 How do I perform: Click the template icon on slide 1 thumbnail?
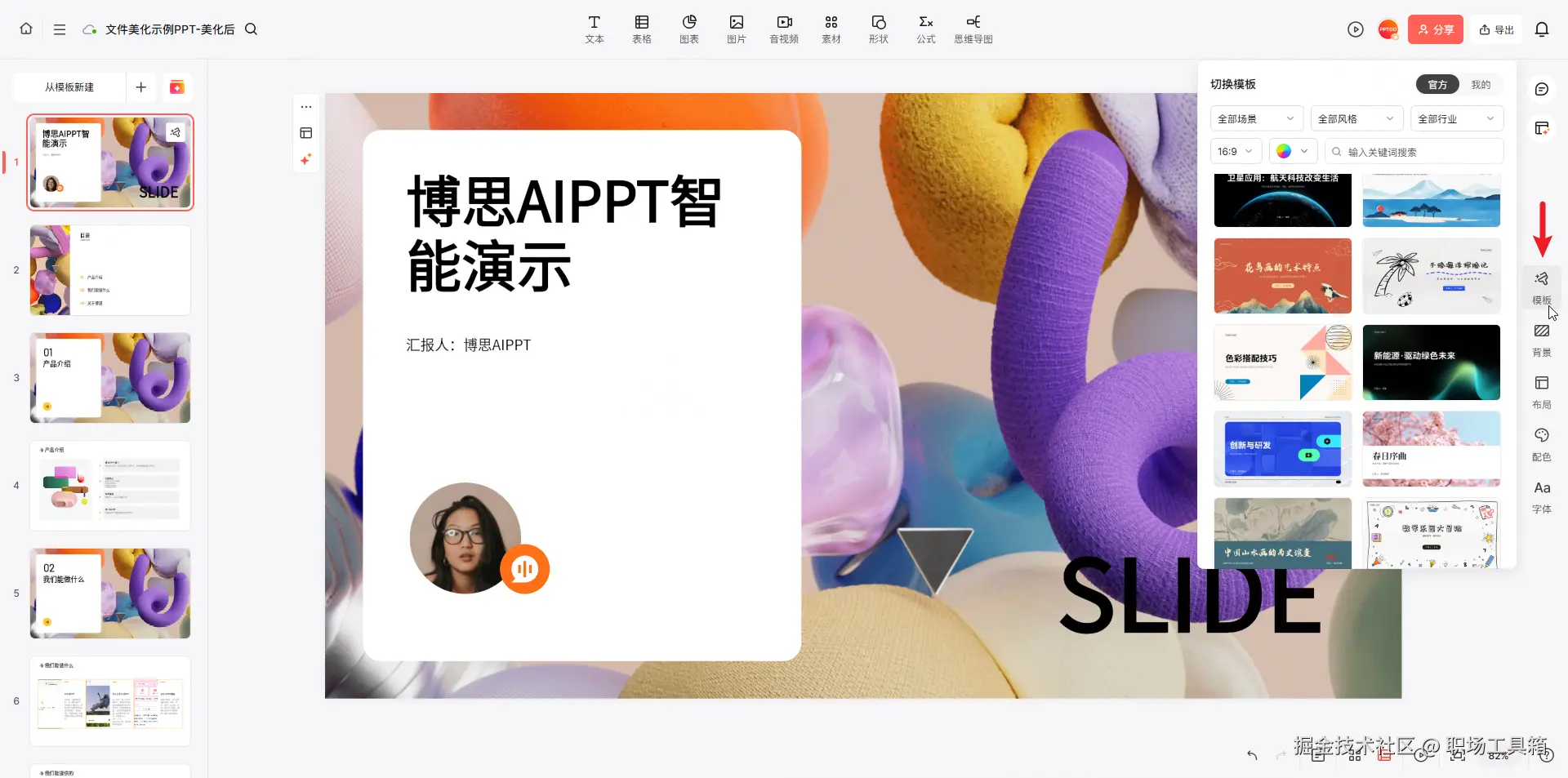point(176,132)
